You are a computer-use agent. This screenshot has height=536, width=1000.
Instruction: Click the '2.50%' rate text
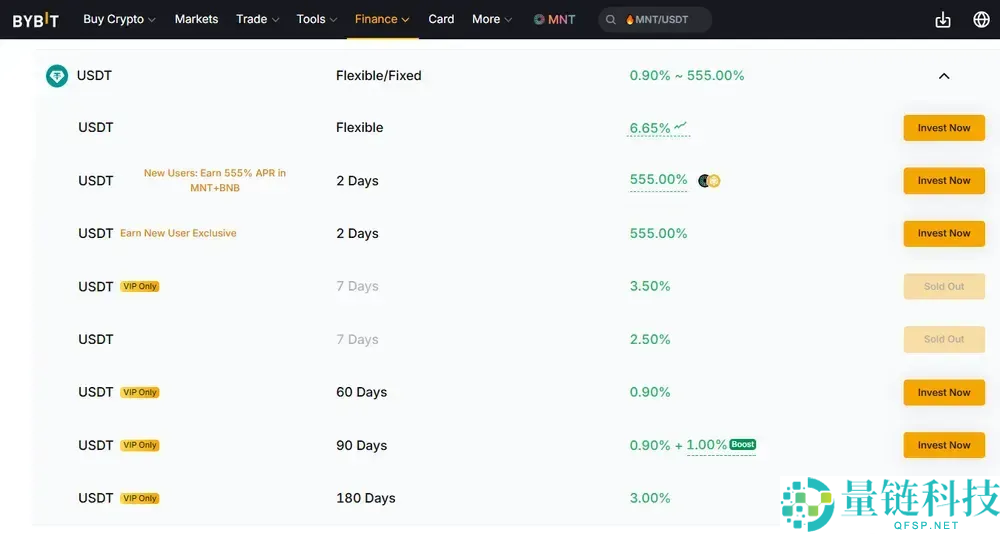(650, 339)
